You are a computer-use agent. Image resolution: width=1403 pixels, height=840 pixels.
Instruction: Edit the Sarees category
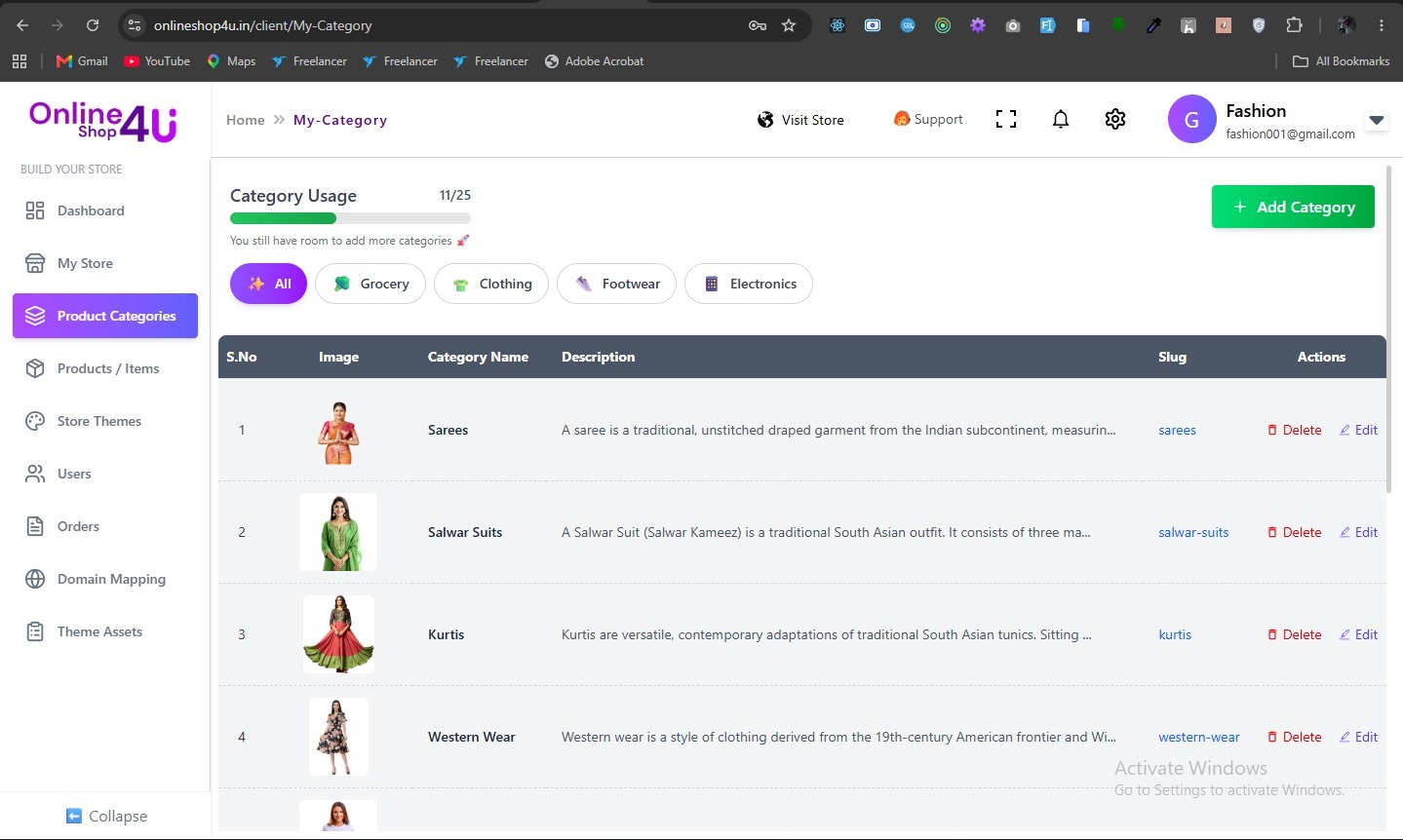click(1358, 430)
